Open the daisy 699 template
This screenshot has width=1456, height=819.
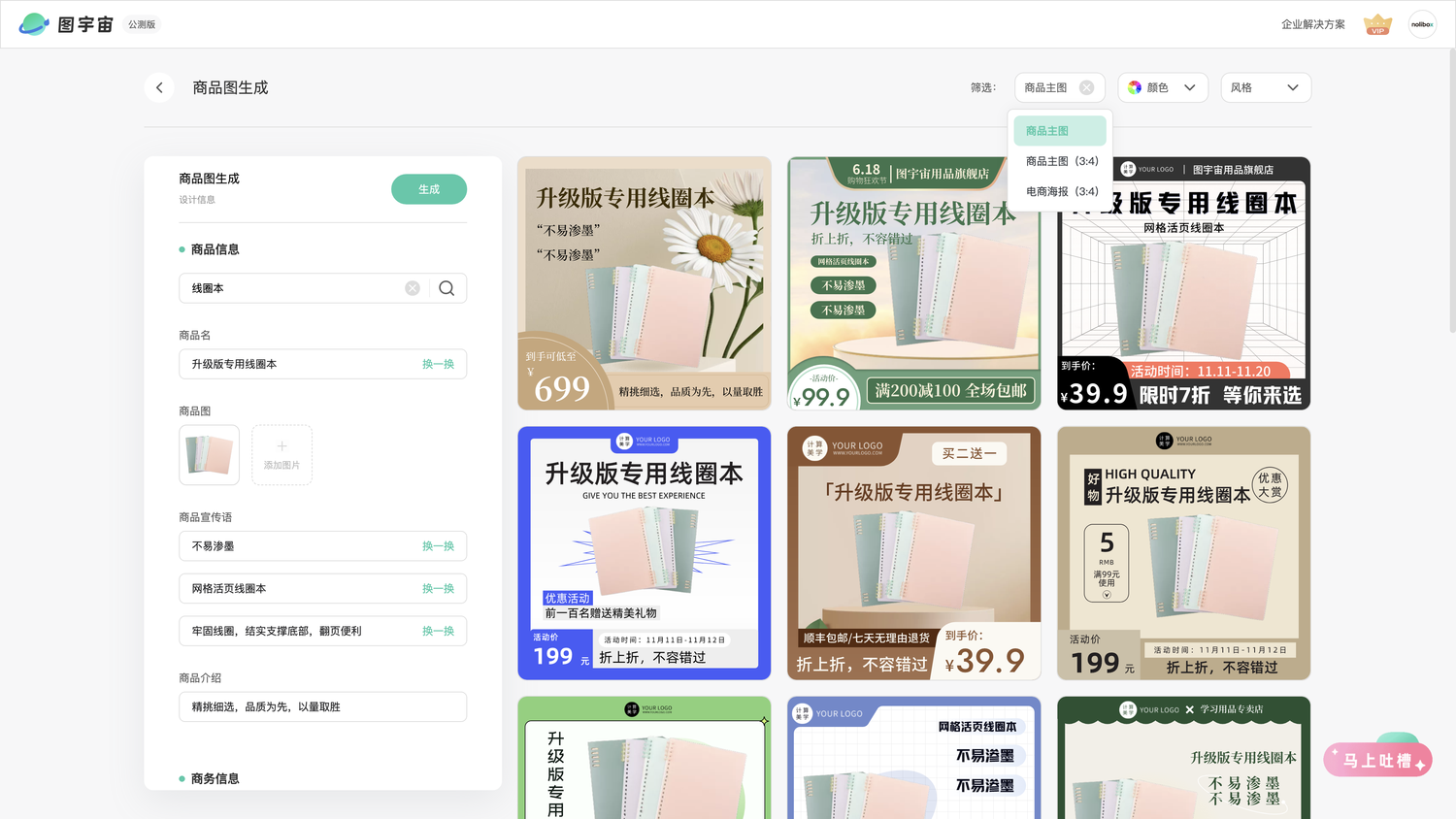645,283
